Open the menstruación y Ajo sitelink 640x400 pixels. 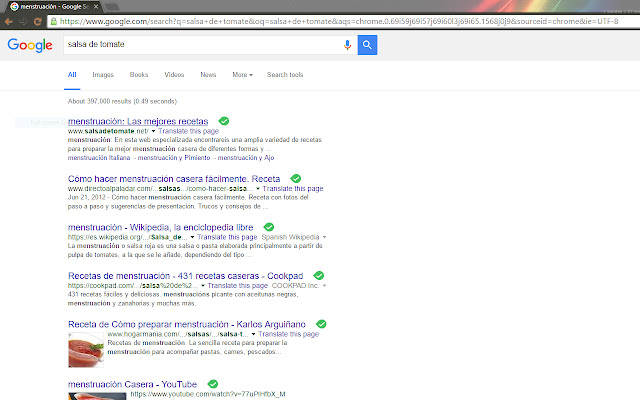(246, 158)
